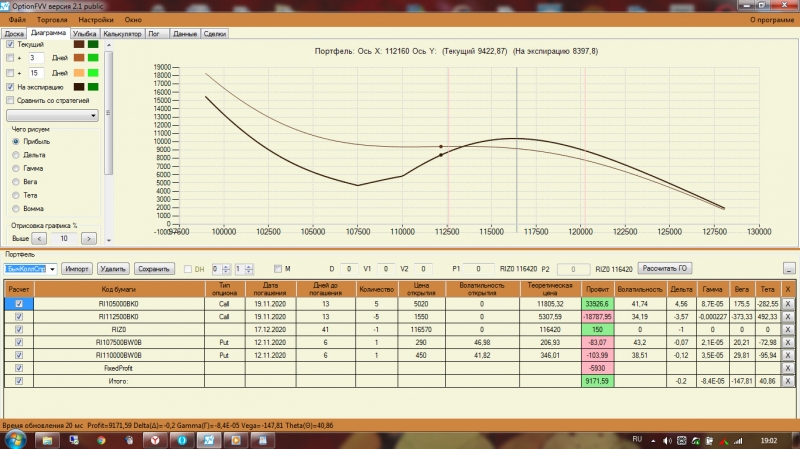Click X on the RI110000BW0B row
Screen dimensions: 800x449
tap(788, 355)
